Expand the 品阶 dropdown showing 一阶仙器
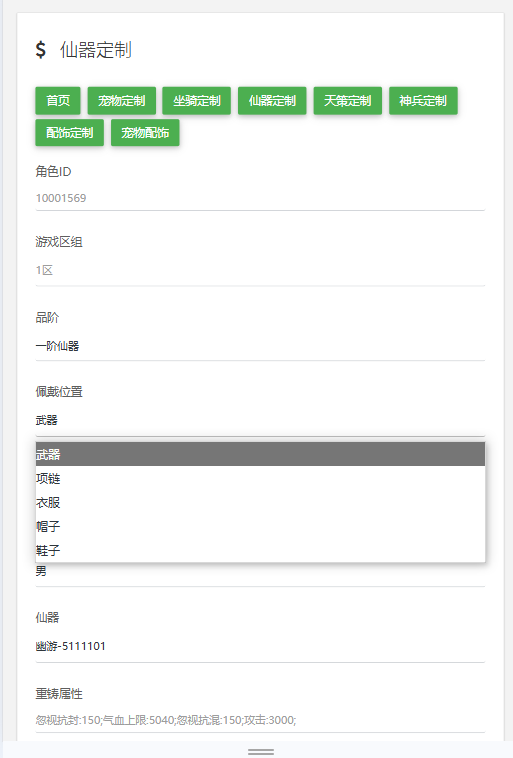Image resolution: width=513 pixels, height=758 pixels. click(x=260, y=346)
